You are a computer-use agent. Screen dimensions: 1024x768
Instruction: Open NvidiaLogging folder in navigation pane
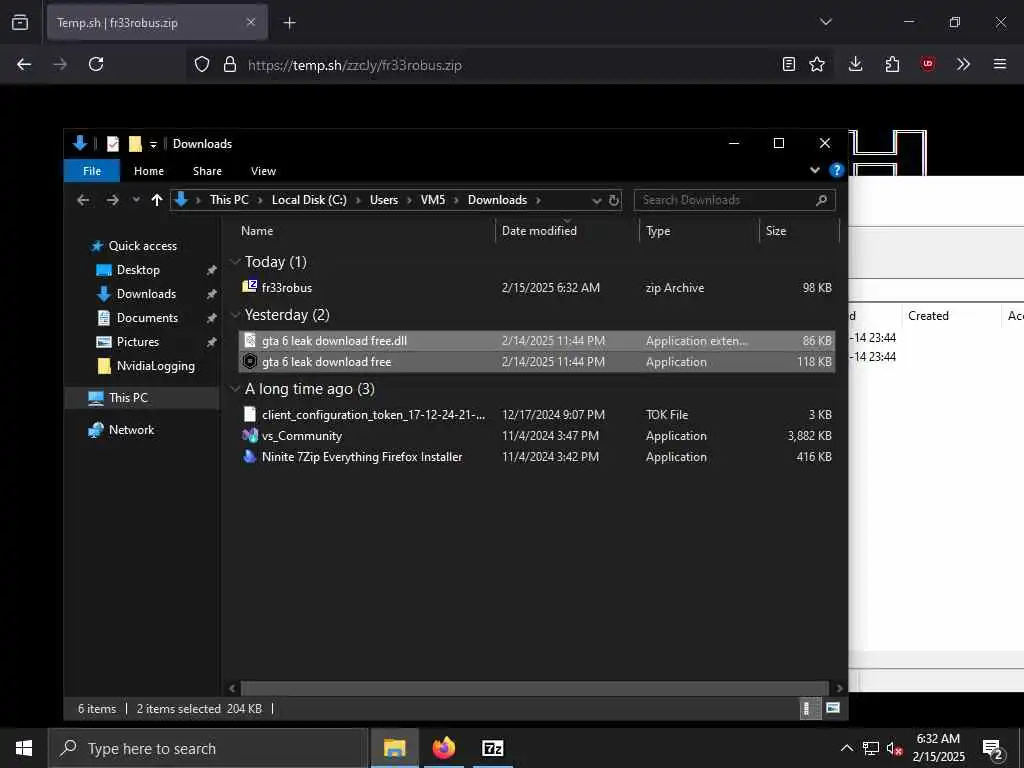point(155,366)
